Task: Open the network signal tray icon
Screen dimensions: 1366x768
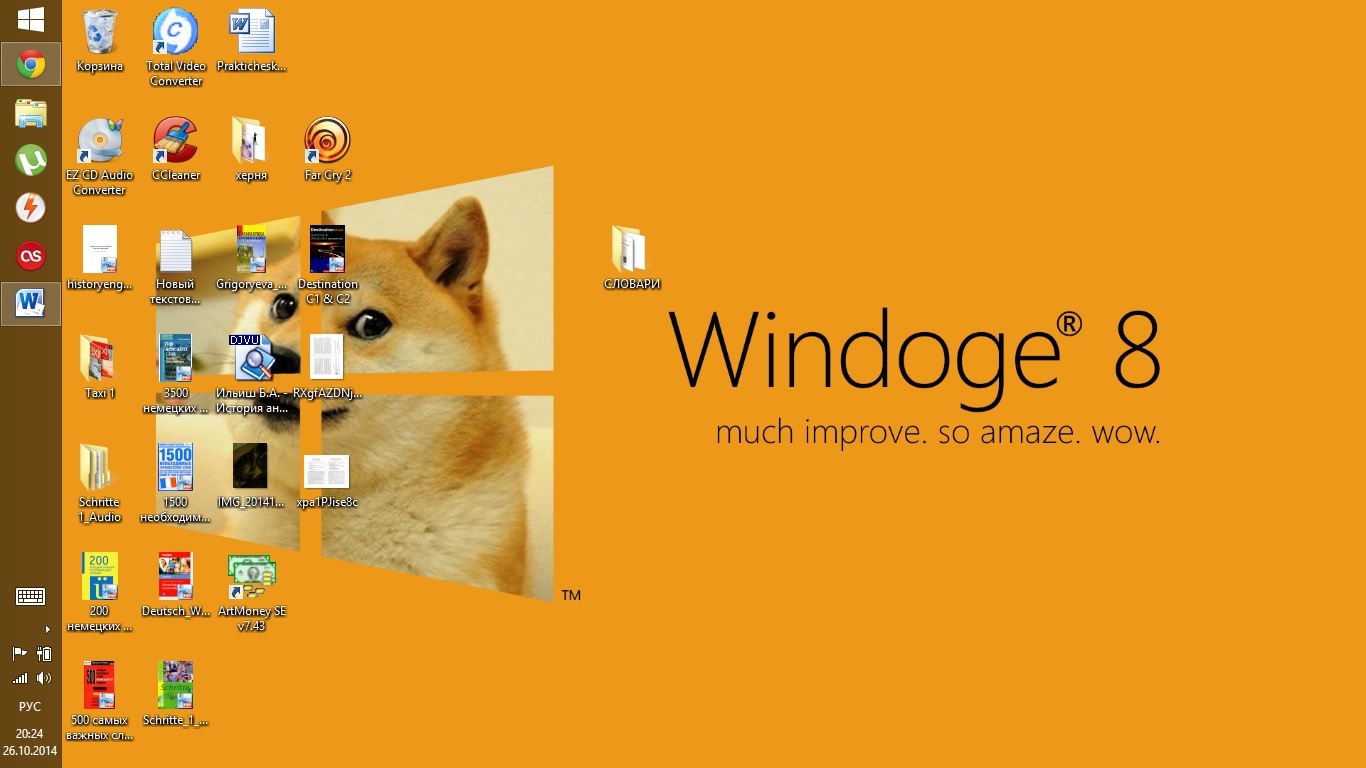Action: (x=19, y=678)
